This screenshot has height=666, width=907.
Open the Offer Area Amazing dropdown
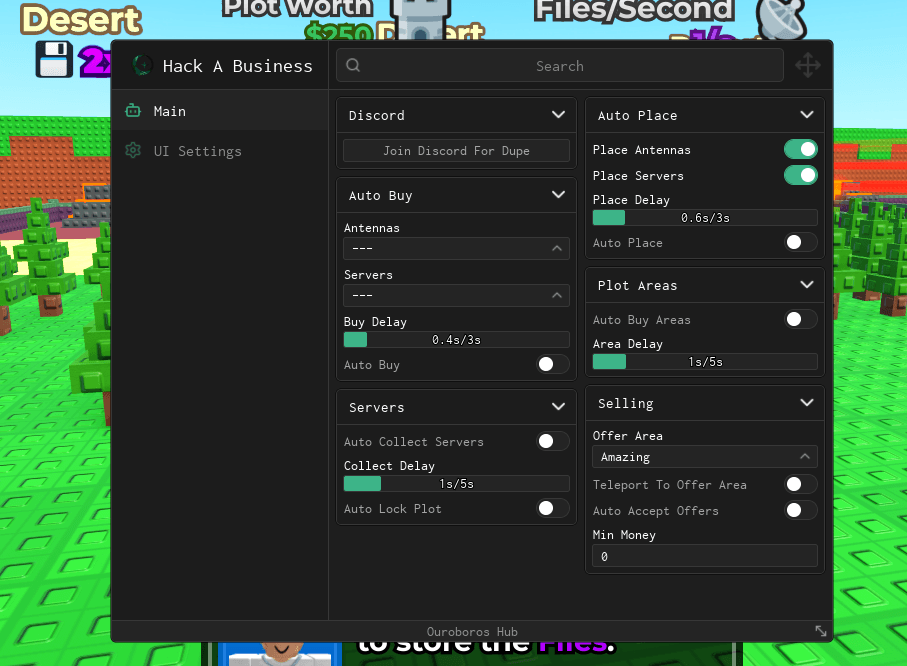tap(705, 457)
